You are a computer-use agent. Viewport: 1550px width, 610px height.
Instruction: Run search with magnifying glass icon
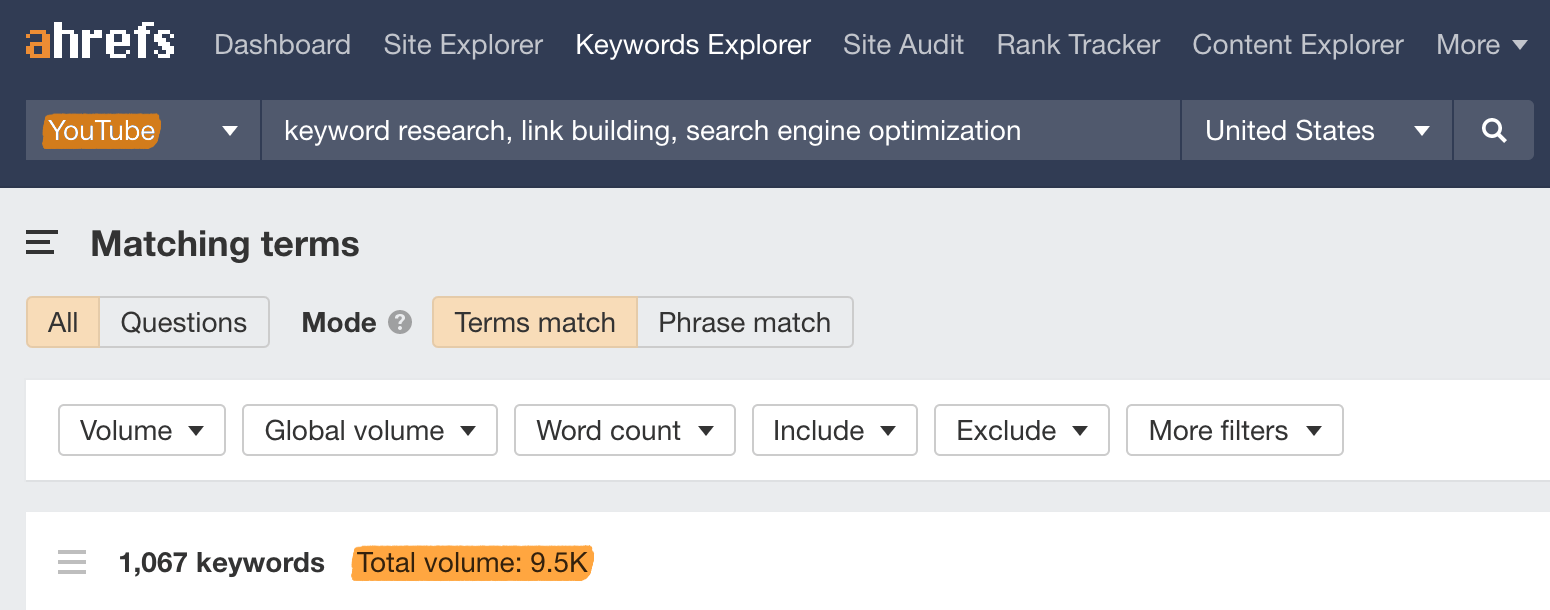click(x=1493, y=130)
